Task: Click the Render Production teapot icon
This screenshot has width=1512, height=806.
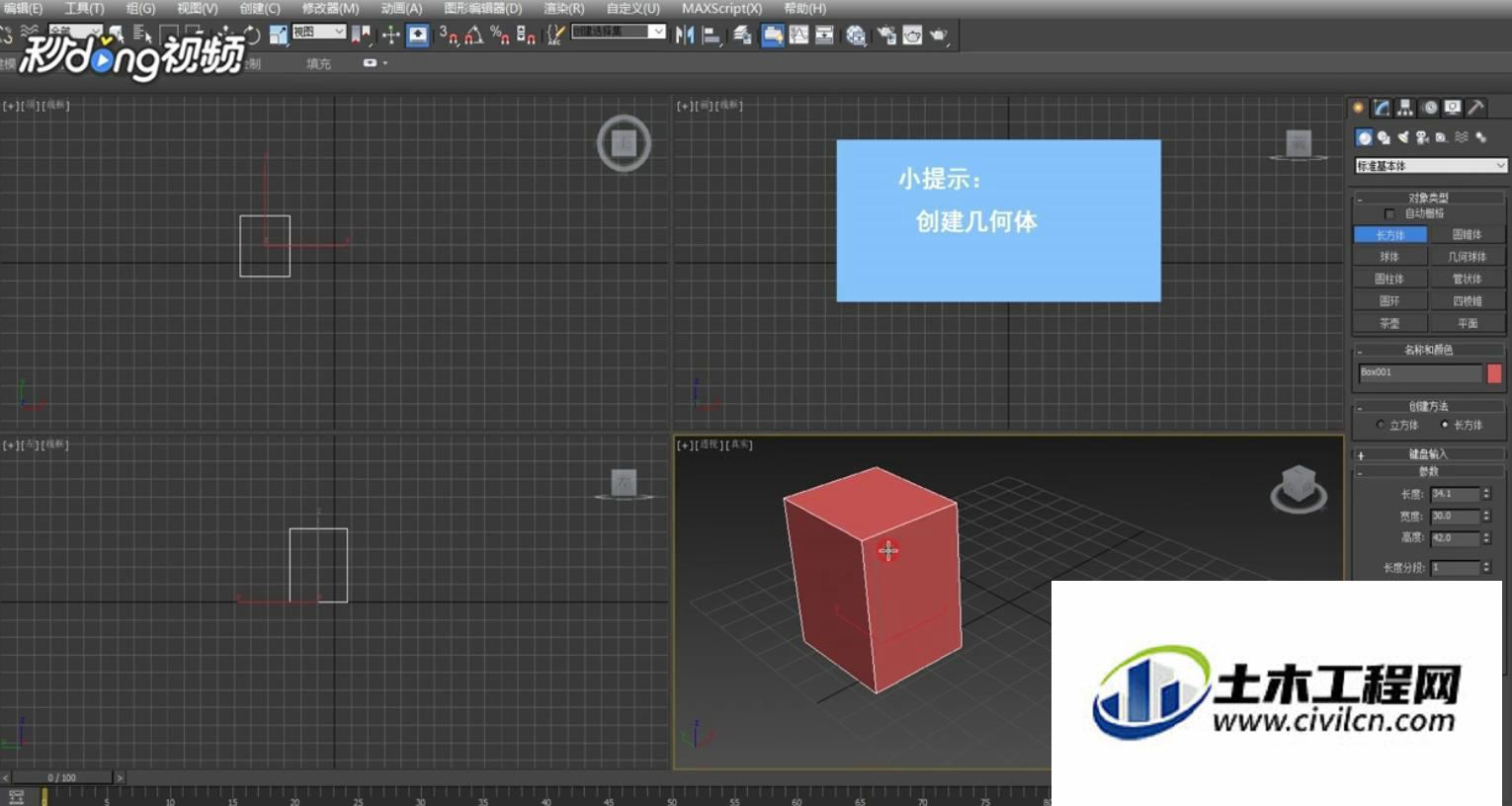Action: (x=939, y=36)
